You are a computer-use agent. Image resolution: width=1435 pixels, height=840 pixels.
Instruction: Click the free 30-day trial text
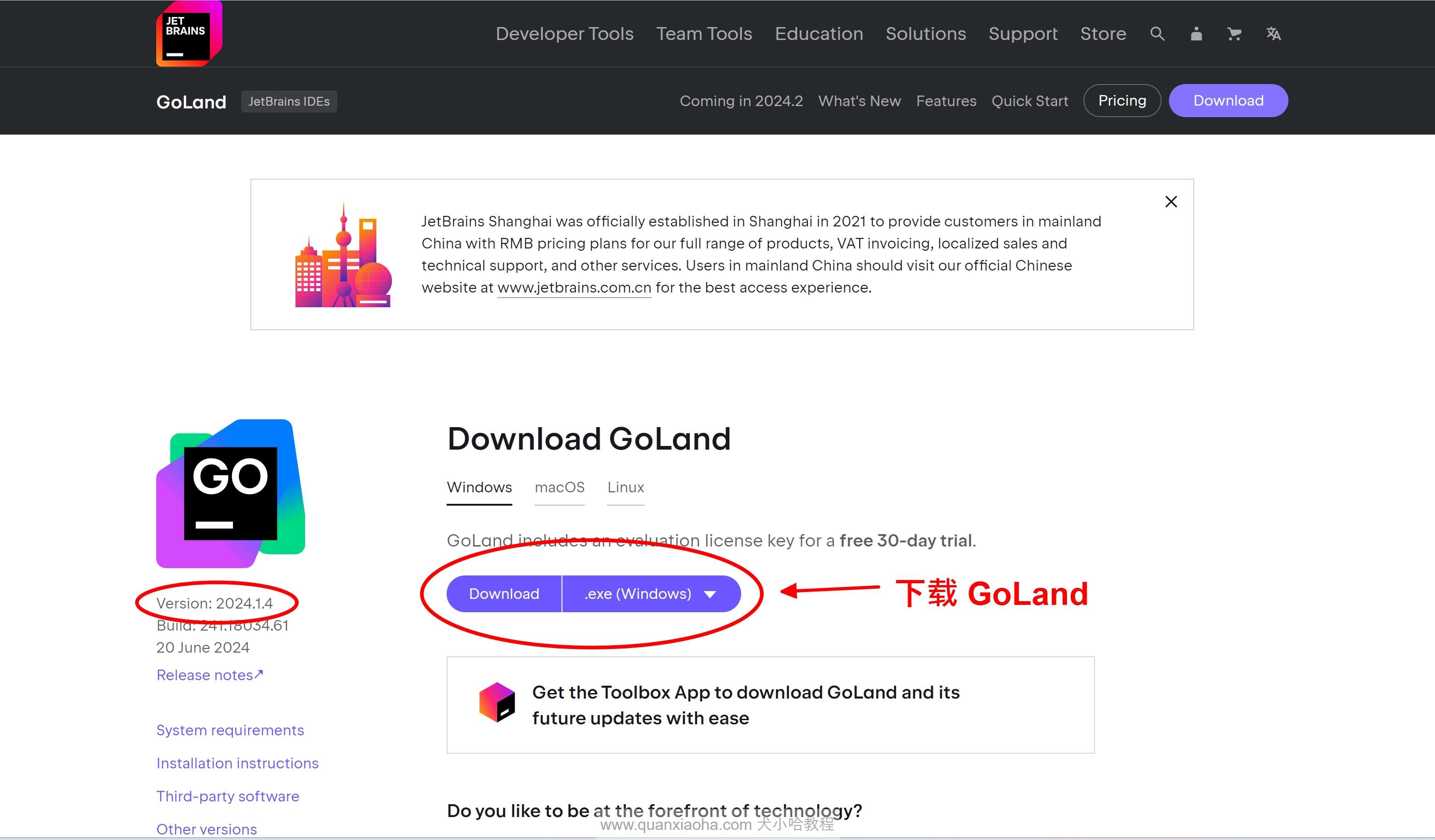[905, 541]
